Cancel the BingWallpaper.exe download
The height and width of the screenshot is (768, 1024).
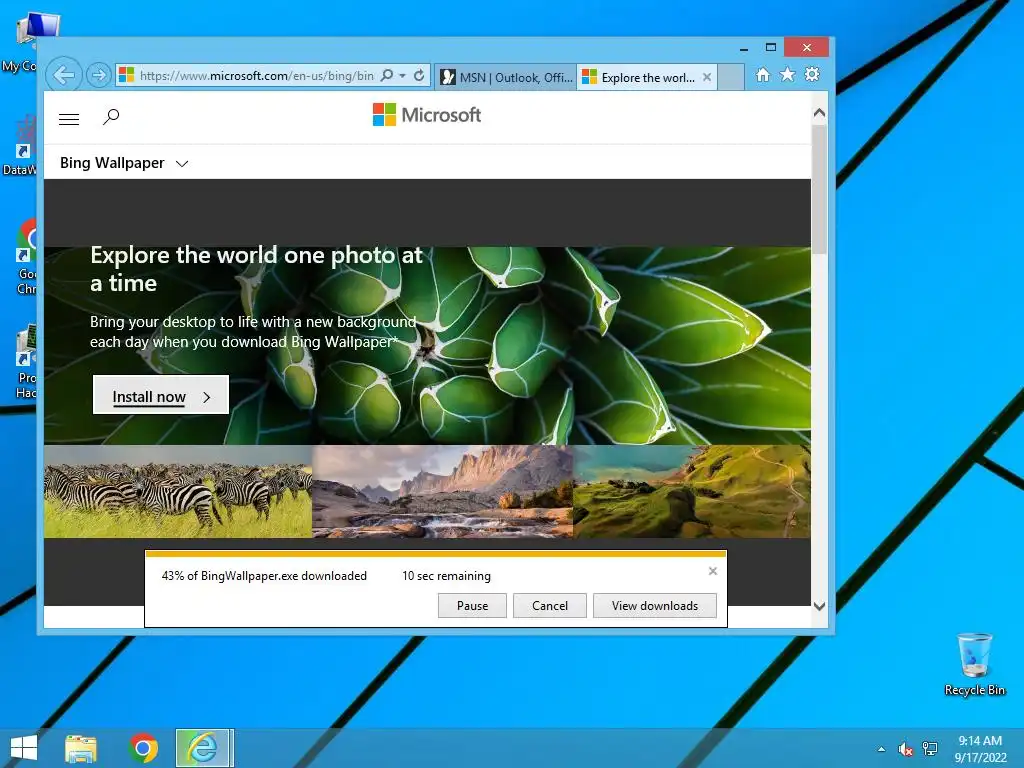pos(550,605)
